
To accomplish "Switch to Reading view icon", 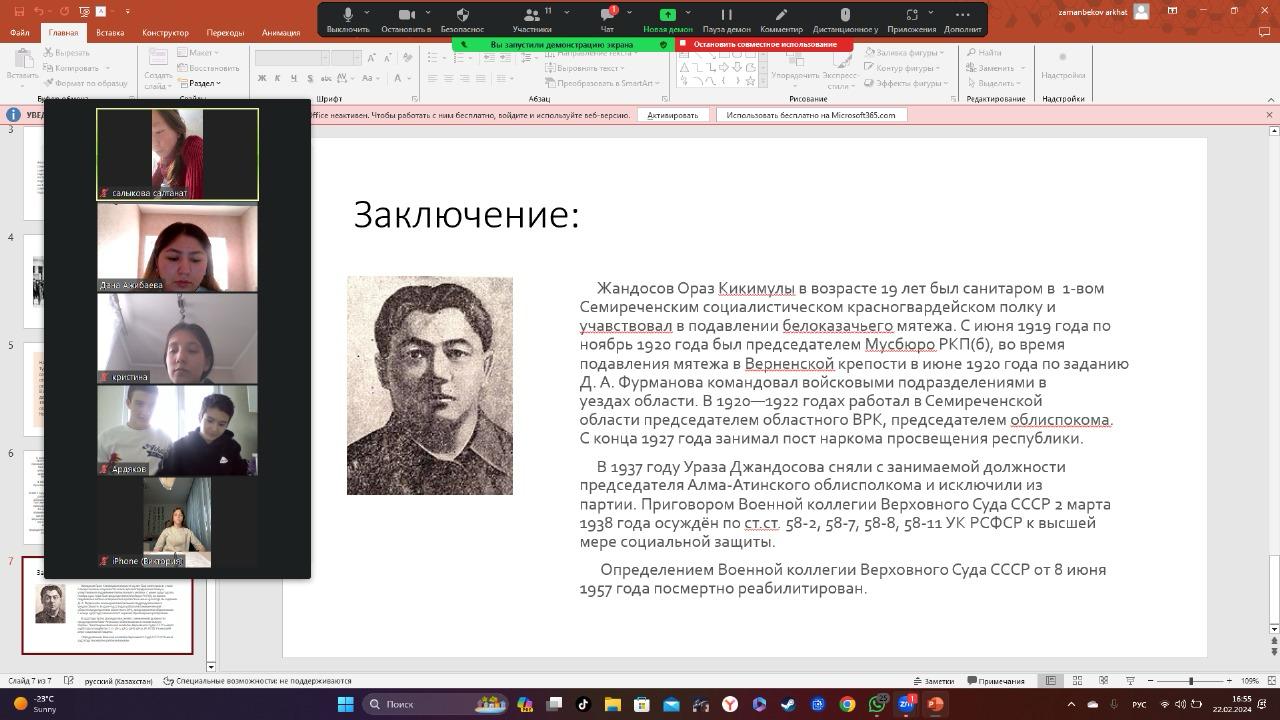I will click(1103, 681).
